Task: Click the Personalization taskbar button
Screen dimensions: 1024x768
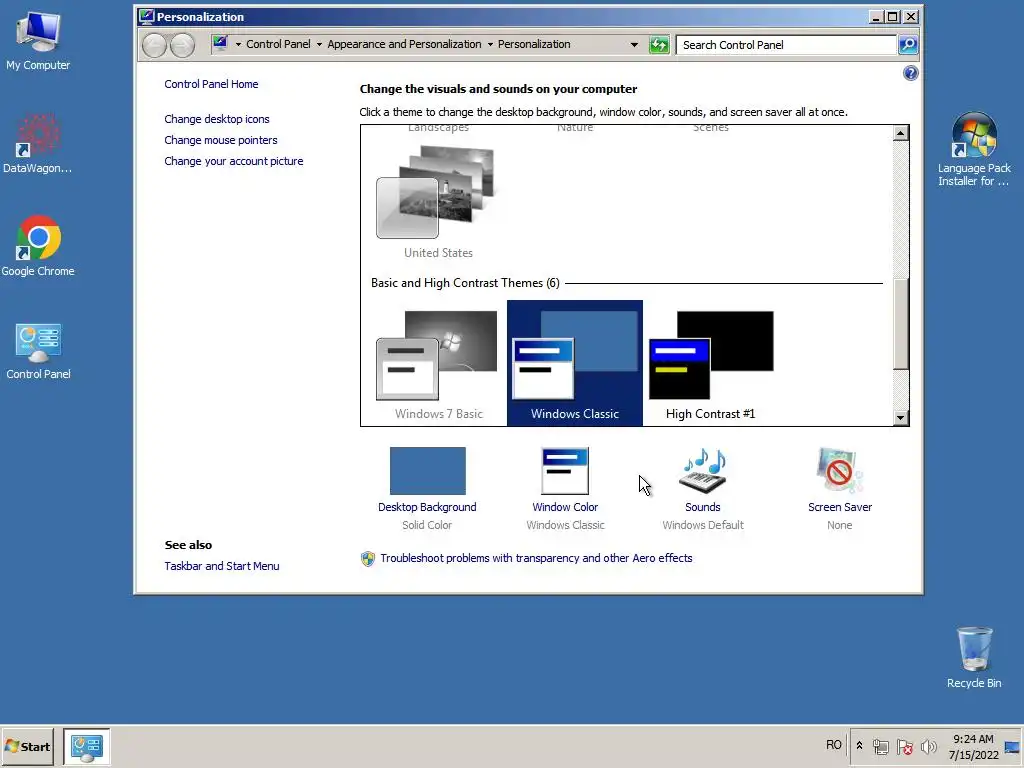Action: (x=86, y=746)
